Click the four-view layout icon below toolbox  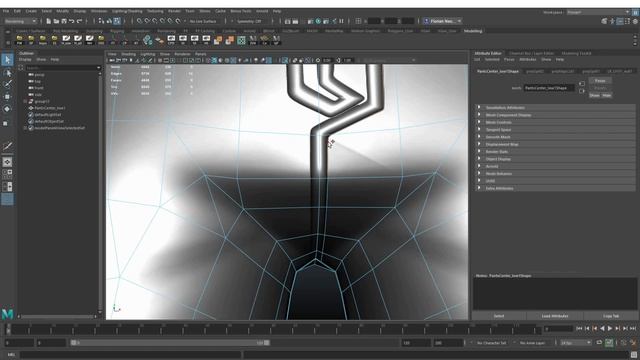tap(7, 174)
